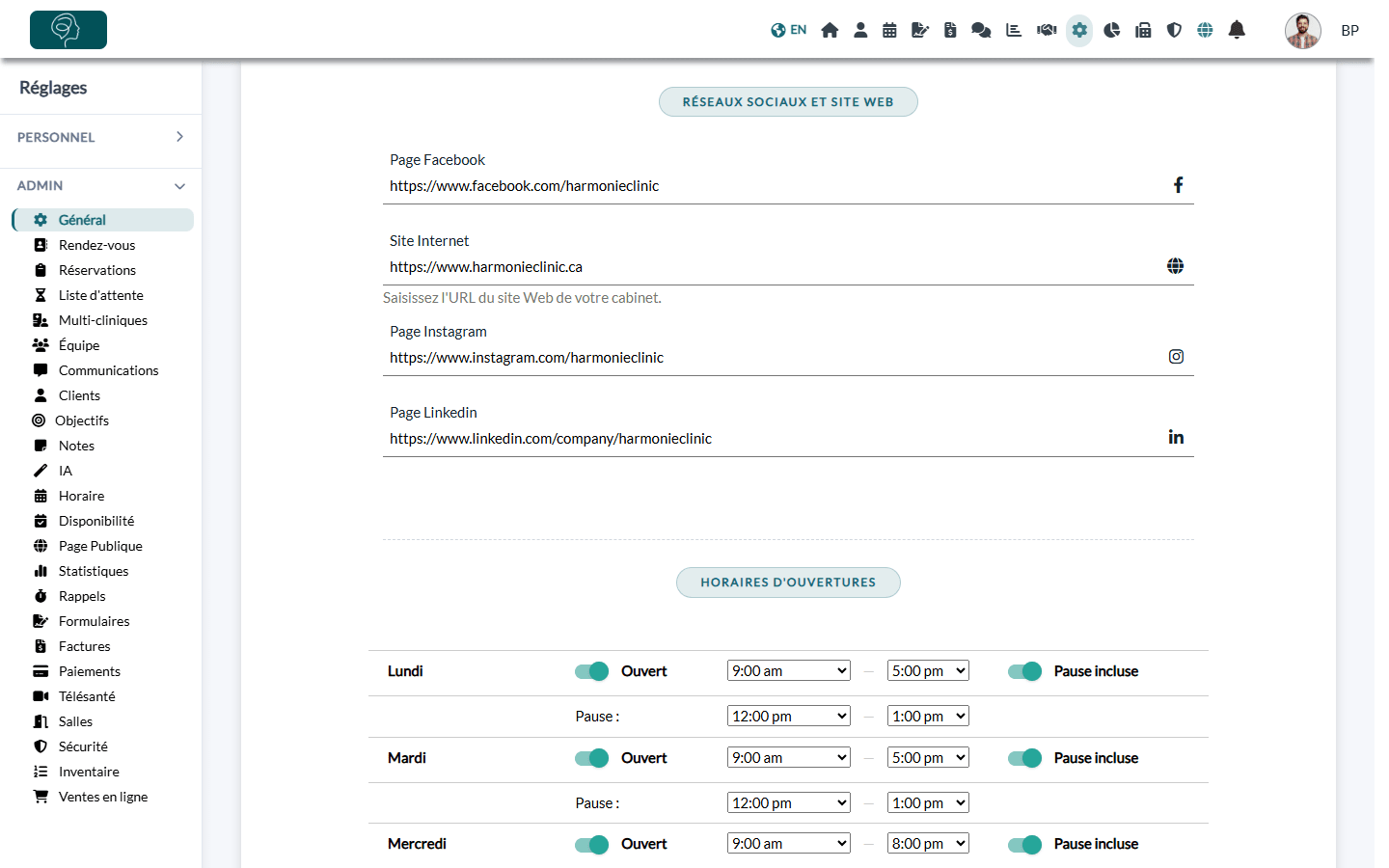Toggle Mardi Pause incluse switch

tap(1024, 758)
